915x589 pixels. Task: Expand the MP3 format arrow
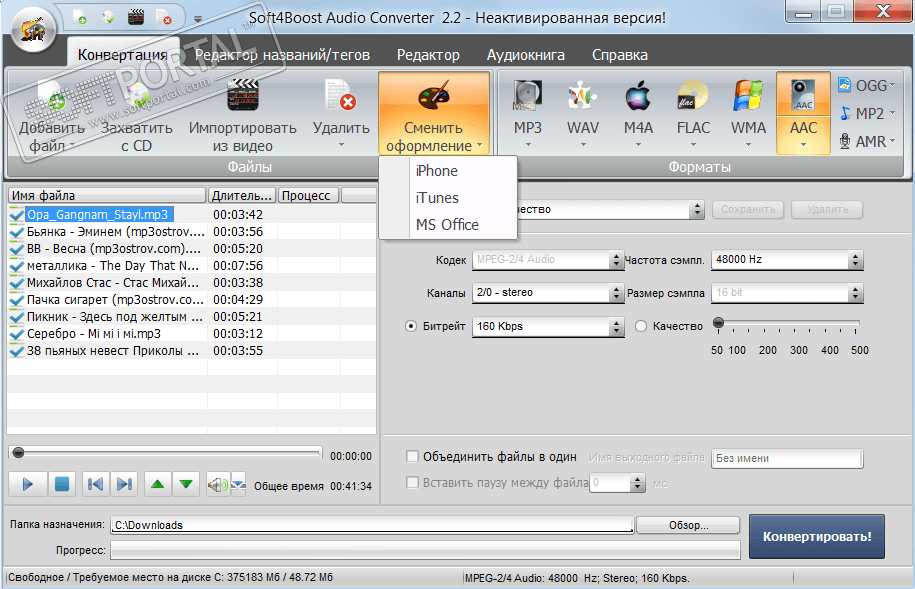pyautogui.click(x=528, y=145)
